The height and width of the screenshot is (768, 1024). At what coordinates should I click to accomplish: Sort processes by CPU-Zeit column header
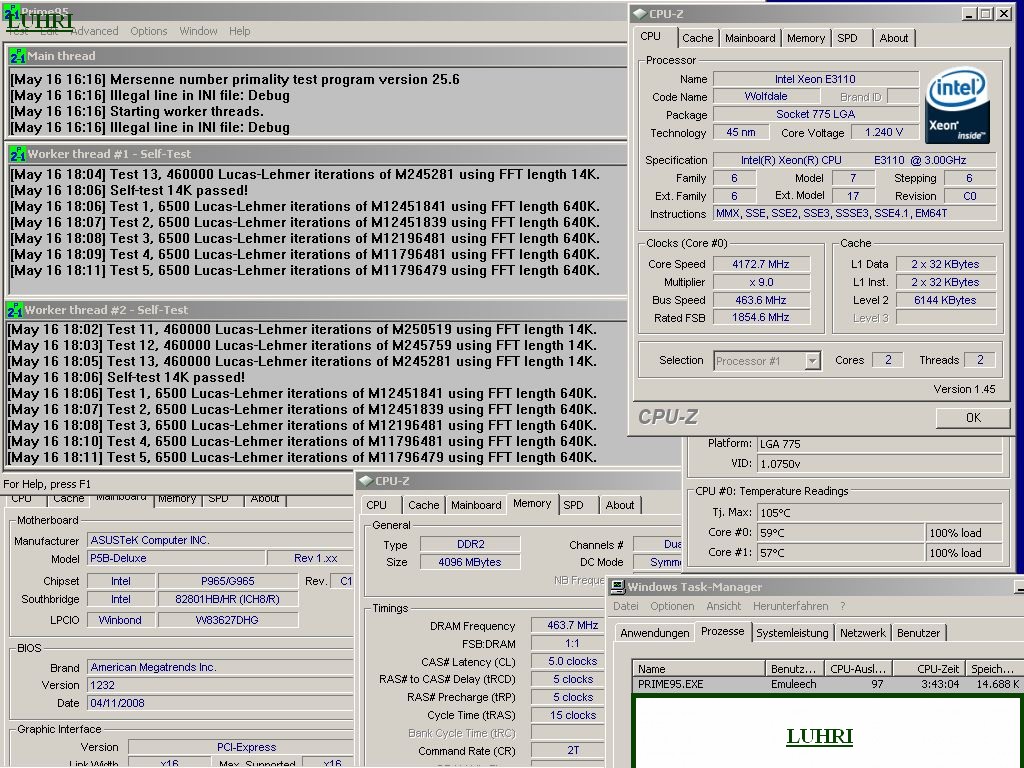point(929,669)
